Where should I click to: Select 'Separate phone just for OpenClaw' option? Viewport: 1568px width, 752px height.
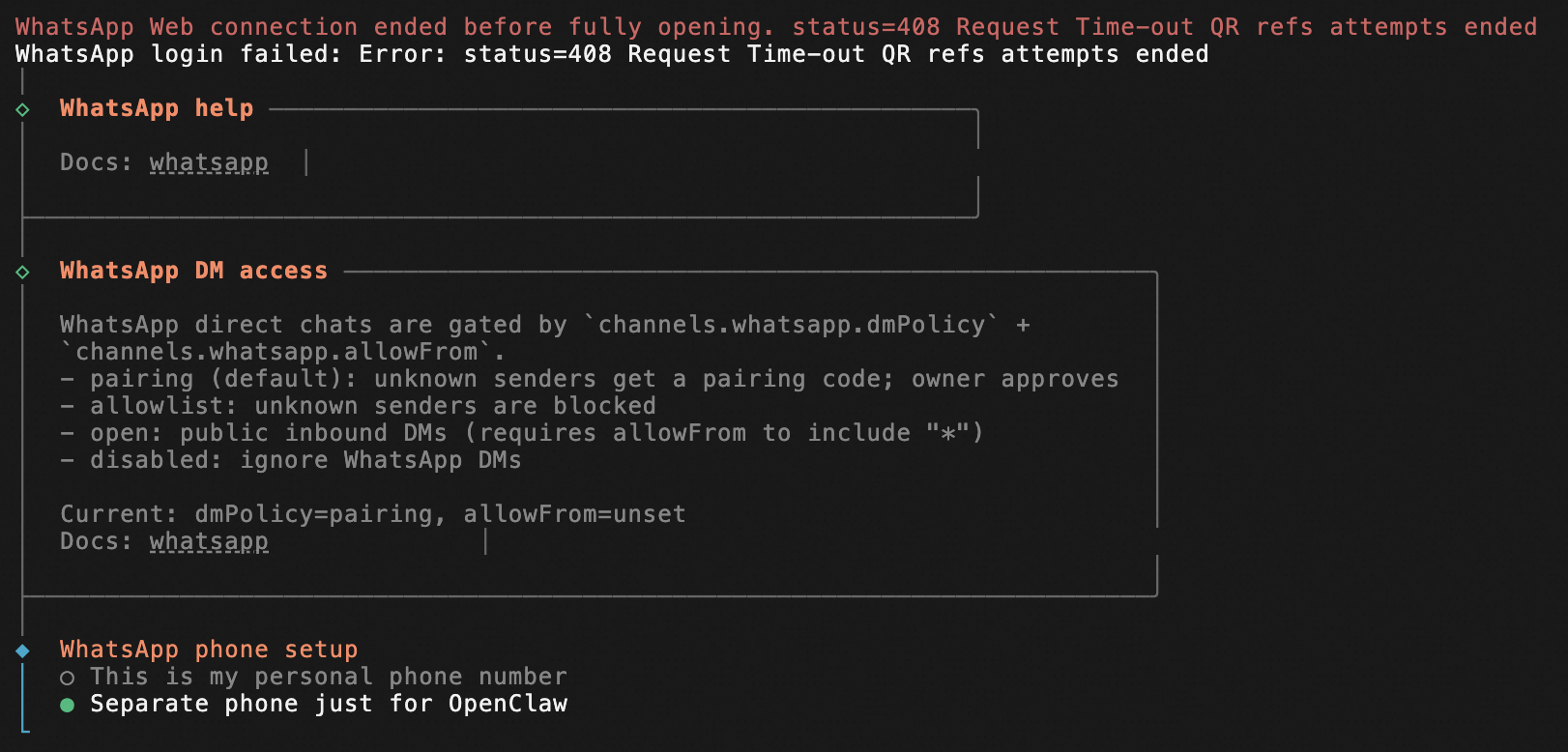[x=313, y=704]
